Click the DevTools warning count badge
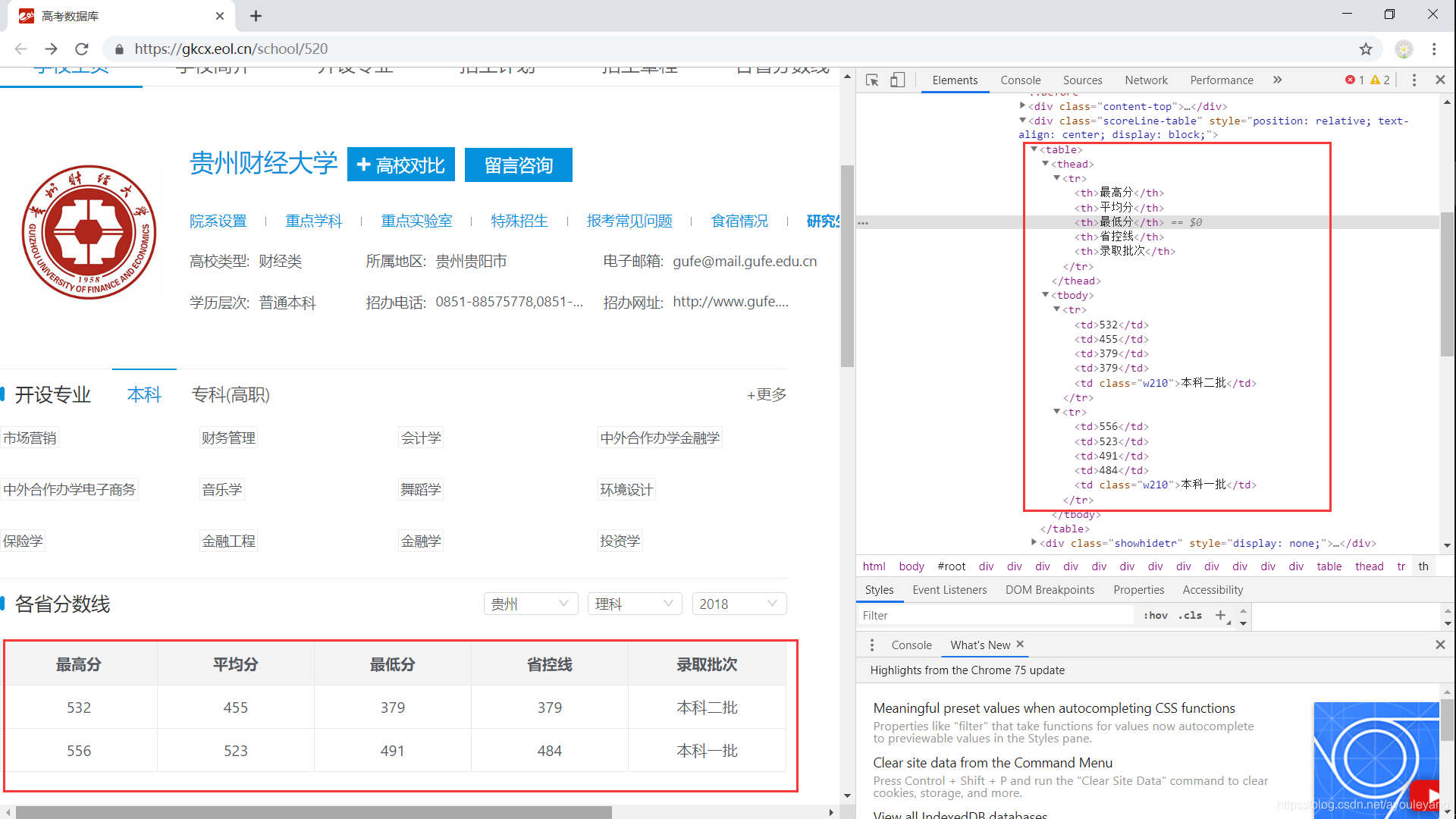Screen dimensions: 1456x819 click(x=1380, y=80)
